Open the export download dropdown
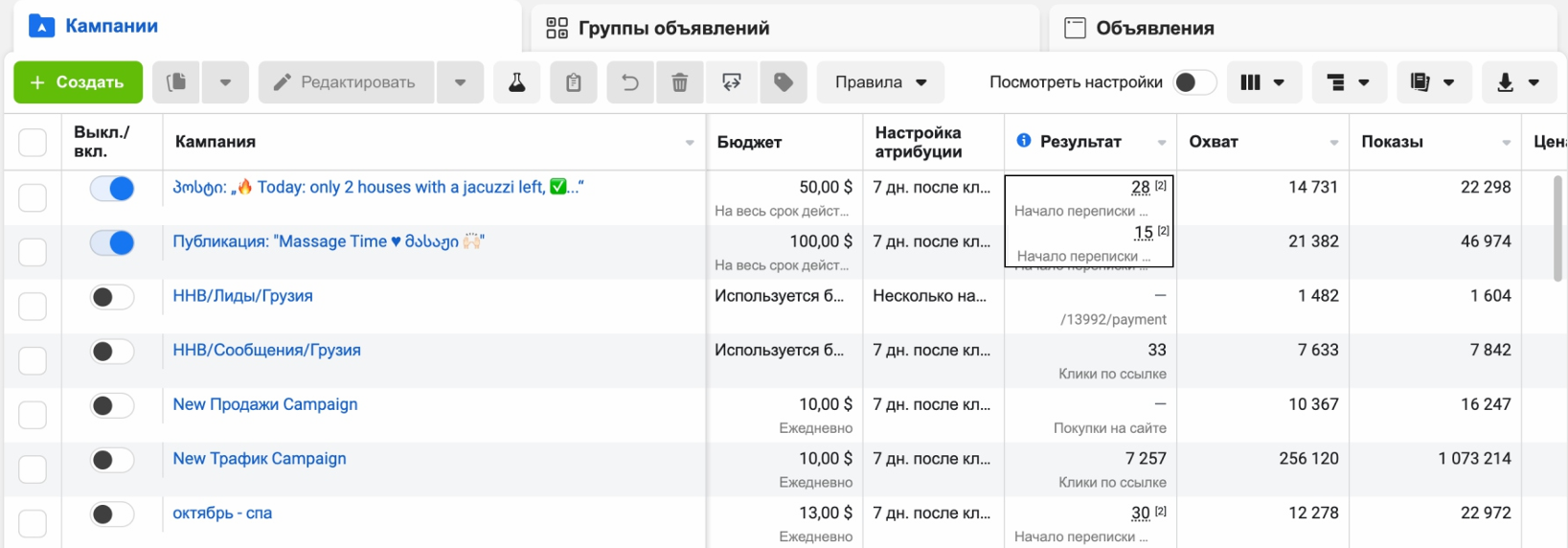The width and height of the screenshot is (1568, 548). tap(1519, 82)
